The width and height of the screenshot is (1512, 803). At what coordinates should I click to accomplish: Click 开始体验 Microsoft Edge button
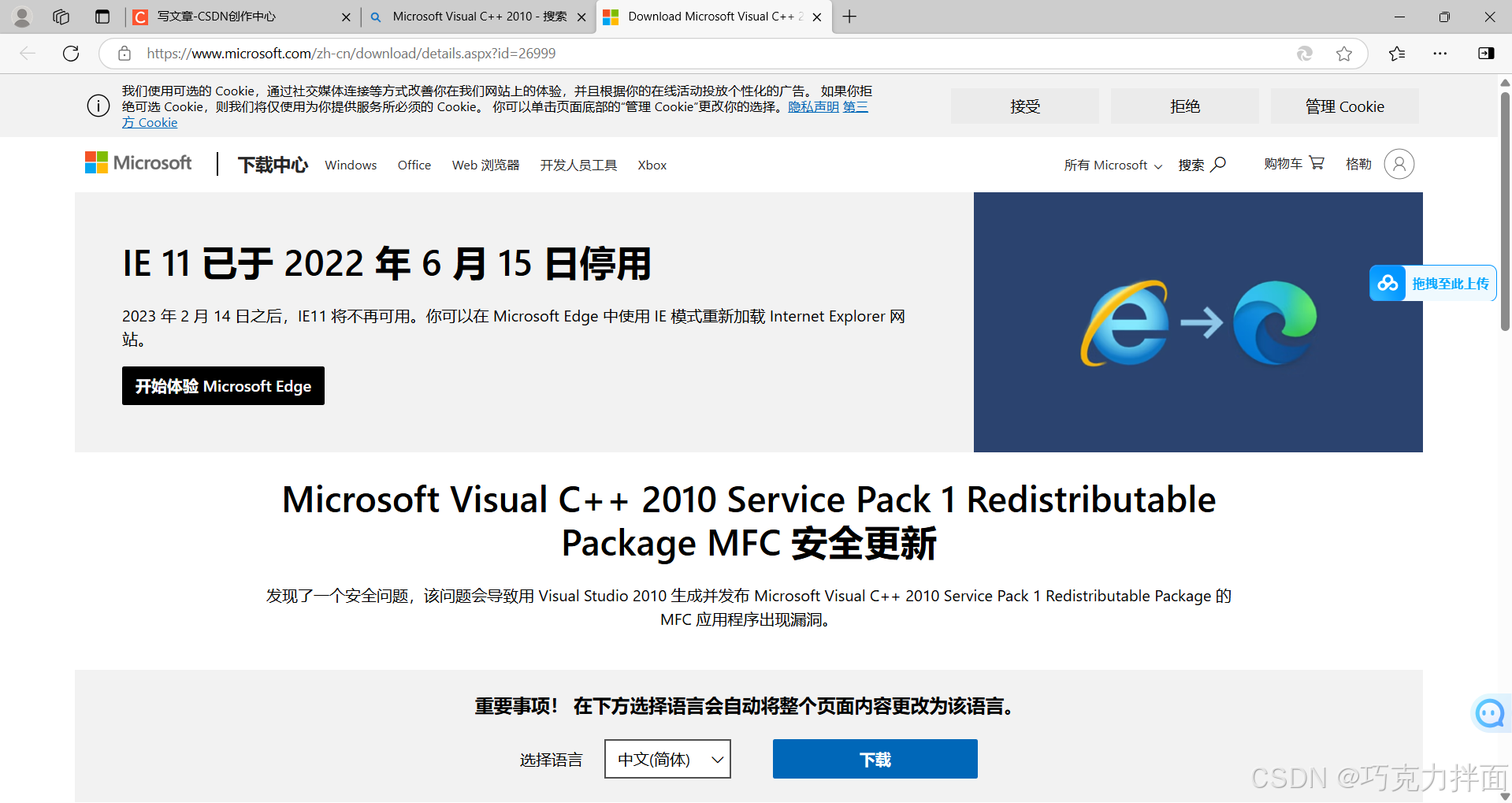pyautogui.click(x=223, y=385)
